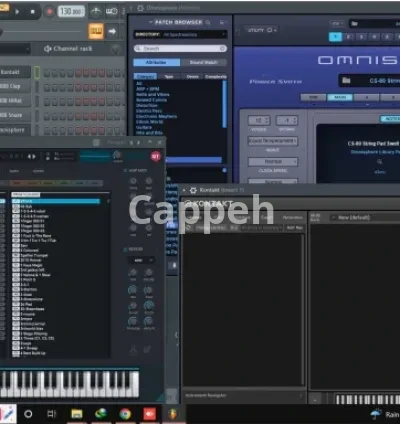Image resolution: width=400 pixels, height=424 pixels.
Task: Click folder icon in top multi name display
Action: coord(354,24)
